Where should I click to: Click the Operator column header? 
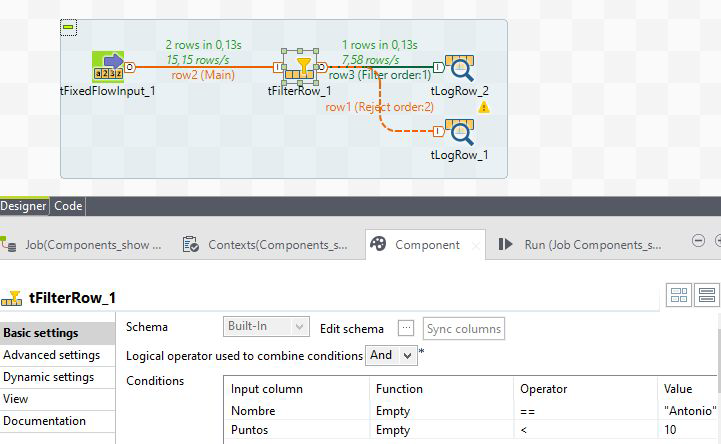[585, 389]
